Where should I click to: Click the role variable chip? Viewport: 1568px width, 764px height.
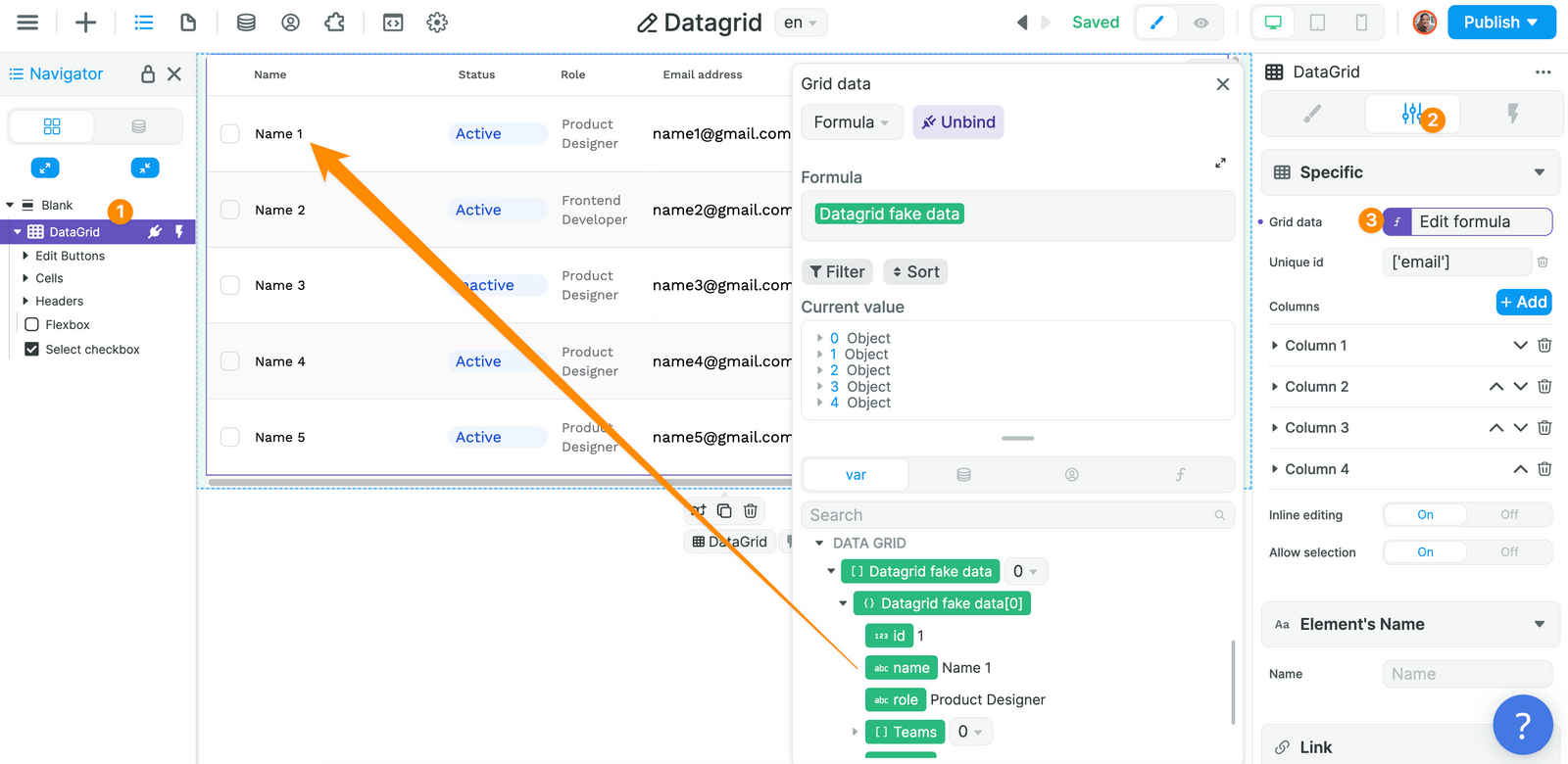click(896, 700)
